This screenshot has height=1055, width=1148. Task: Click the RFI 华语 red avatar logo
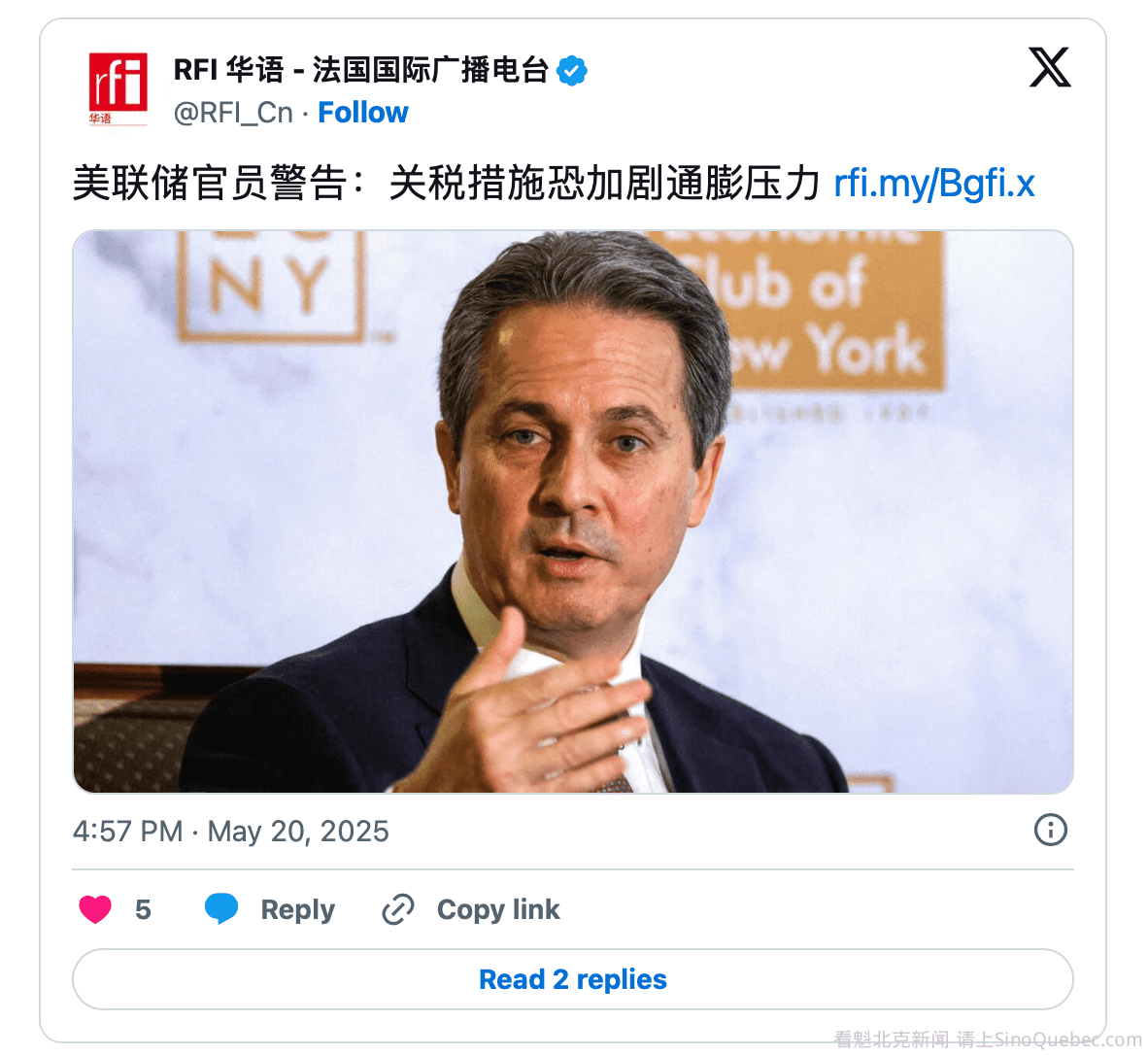pyautogui.click(x=118, y=89)
